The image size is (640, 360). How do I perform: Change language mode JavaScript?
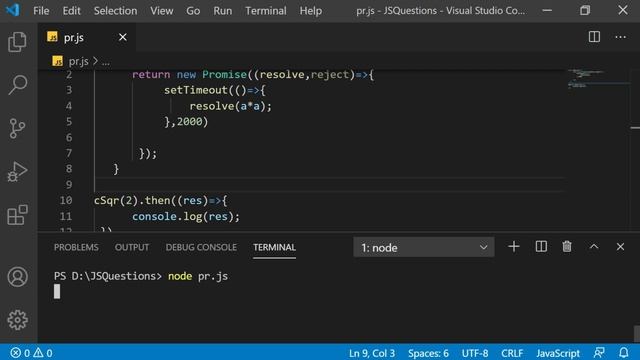tap(558, 353)
